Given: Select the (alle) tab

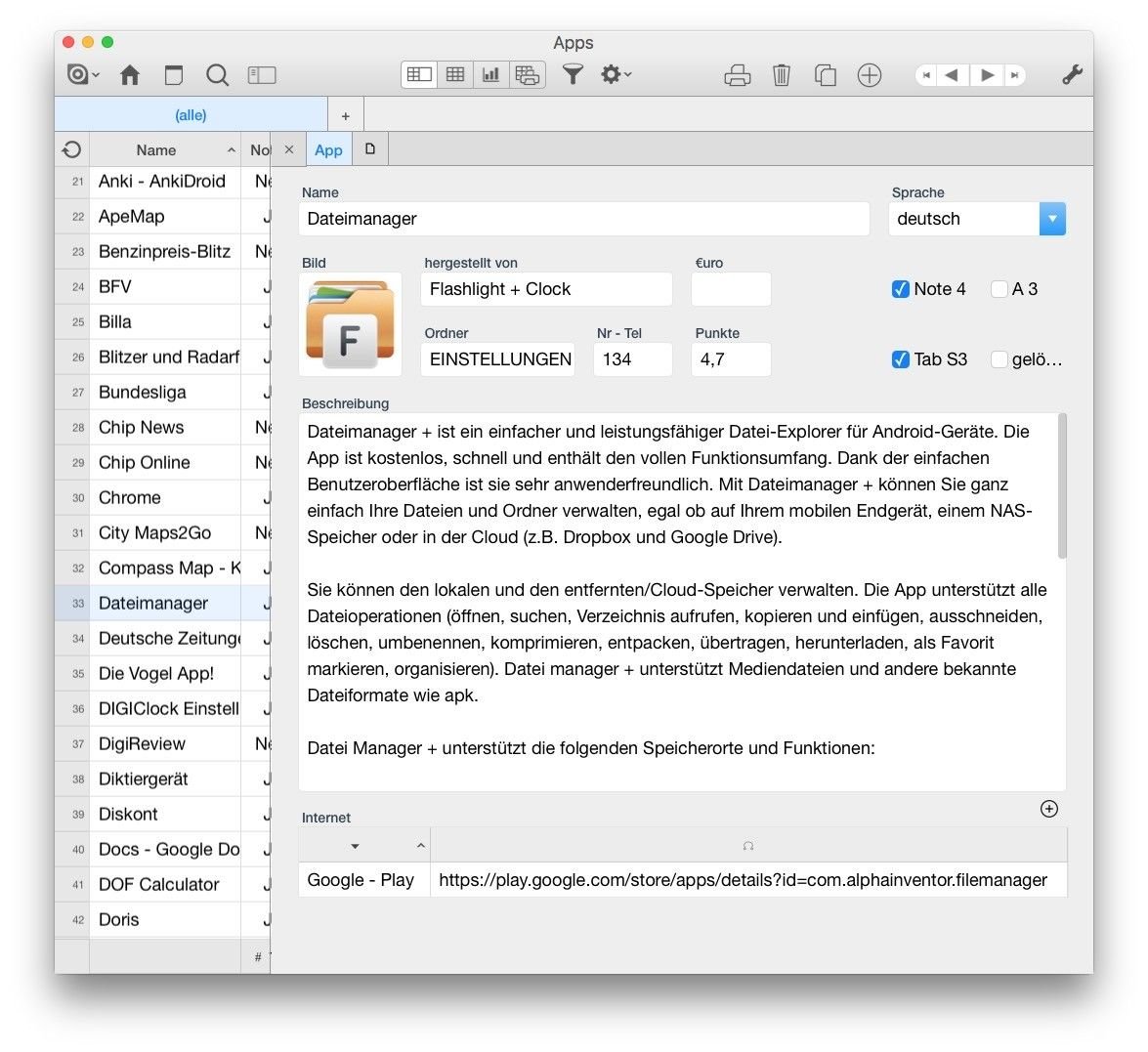Looking at the screenshot, I should point(191,115).
